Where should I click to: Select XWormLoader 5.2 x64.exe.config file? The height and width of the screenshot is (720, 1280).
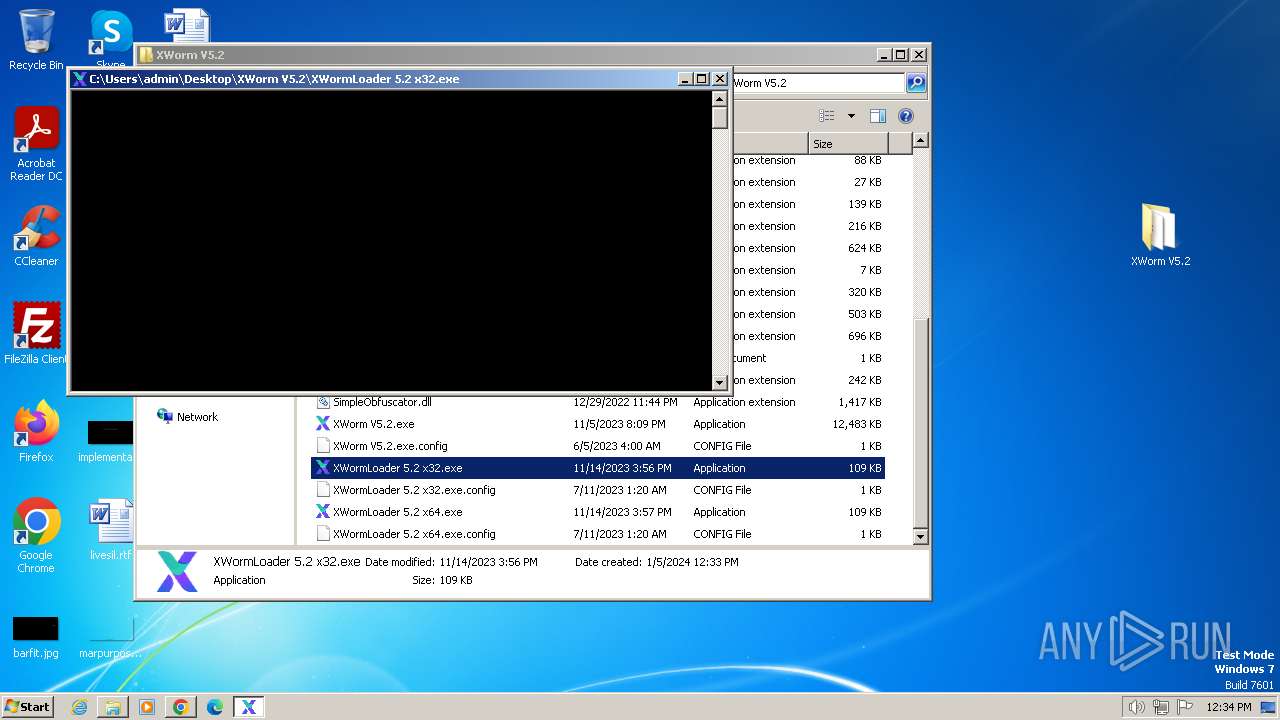coord(414,534)
